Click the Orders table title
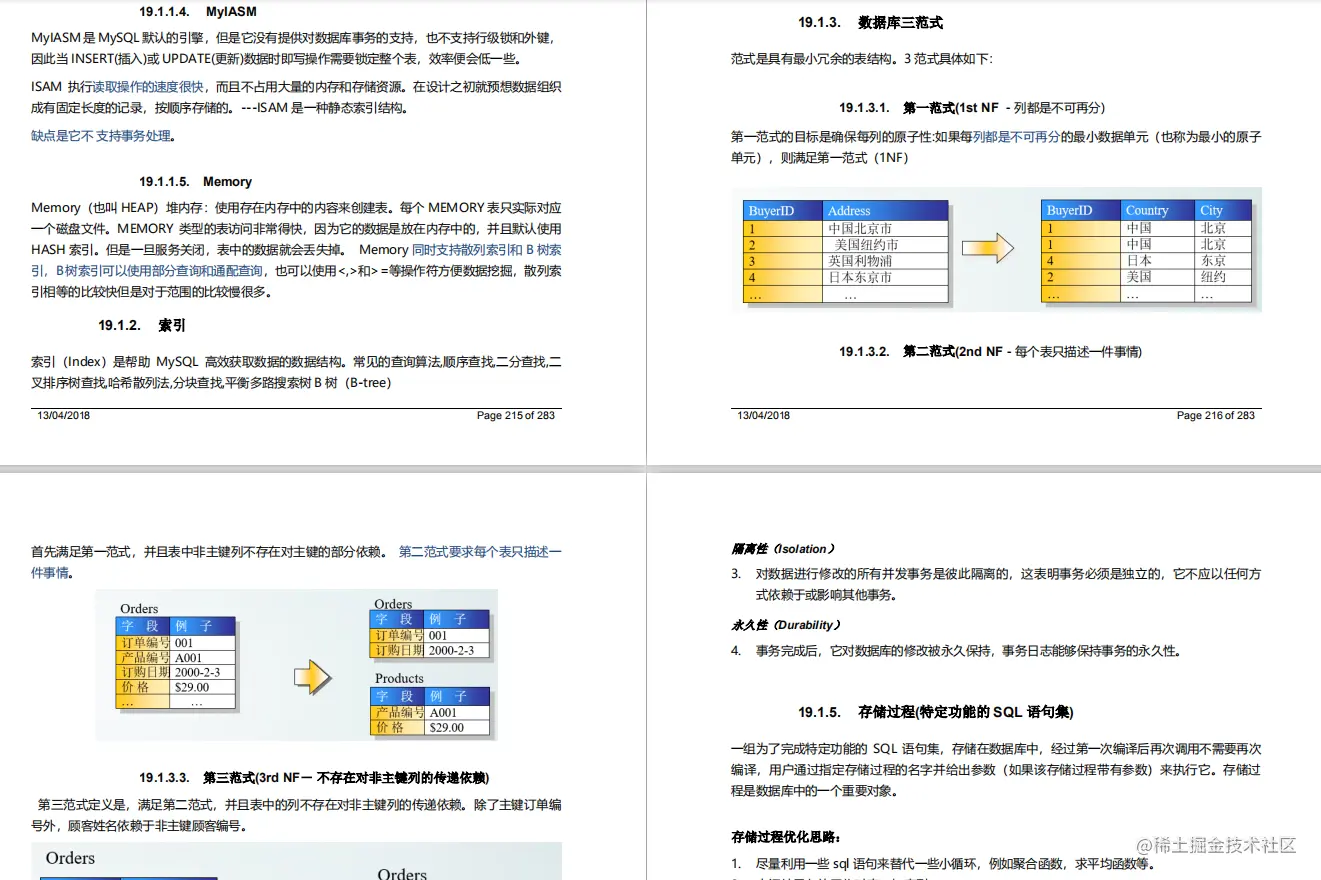Image resolution: width=1321 pixels, height=880 pixels. pyautogui.click(x=139, y=608)
